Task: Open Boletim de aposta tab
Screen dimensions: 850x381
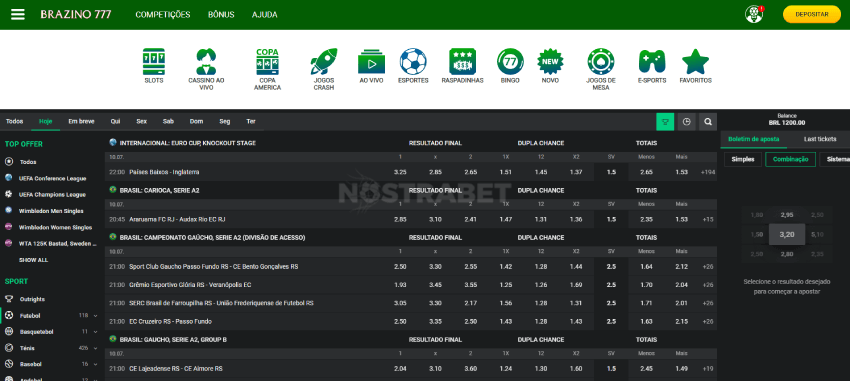Action: tap(754, 139)
